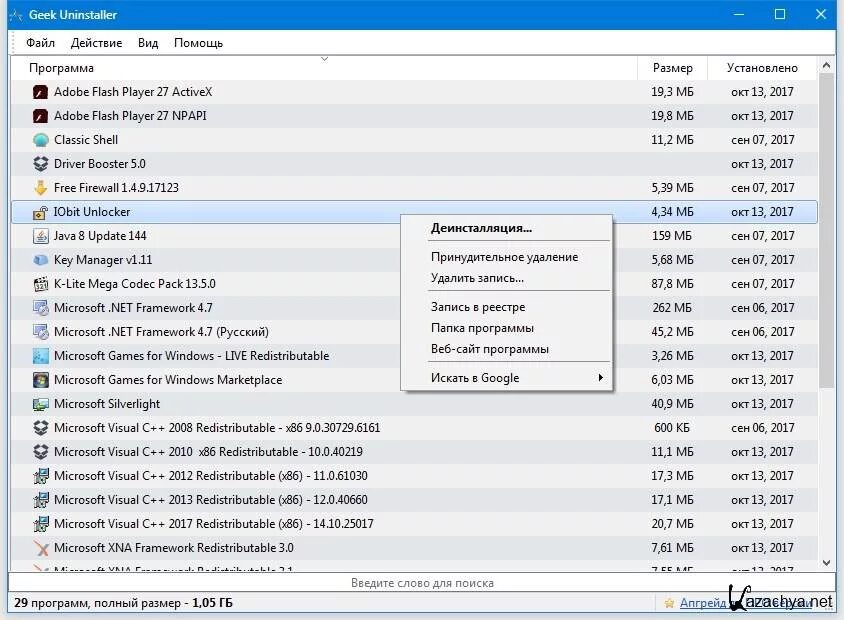Click the 20,7 МБ size cell

click(672, 524)
